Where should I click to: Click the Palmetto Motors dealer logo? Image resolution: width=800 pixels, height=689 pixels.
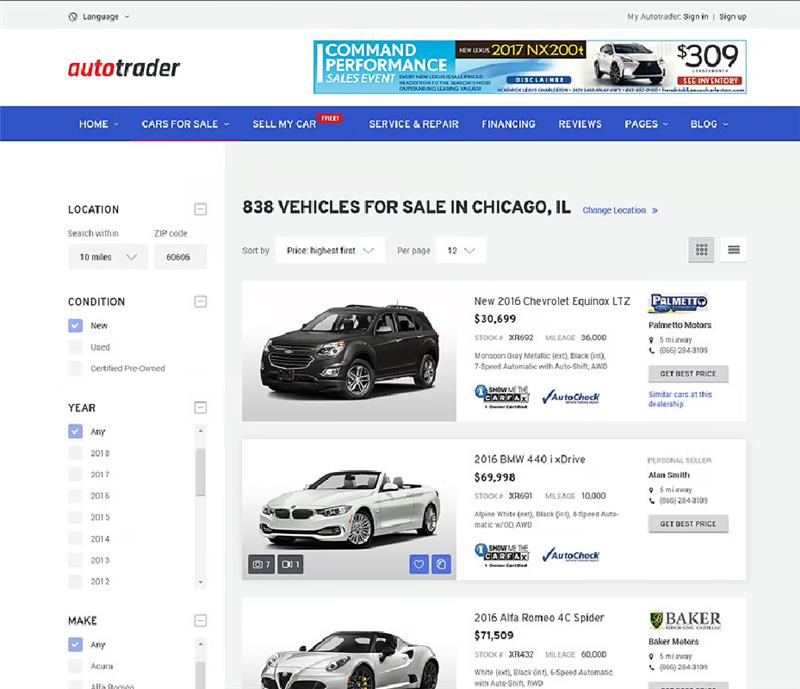(678, 303)
